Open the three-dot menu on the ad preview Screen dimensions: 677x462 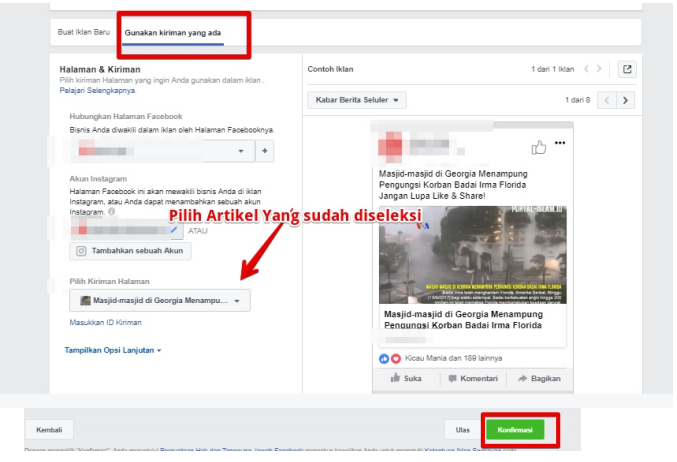(560, 143)
